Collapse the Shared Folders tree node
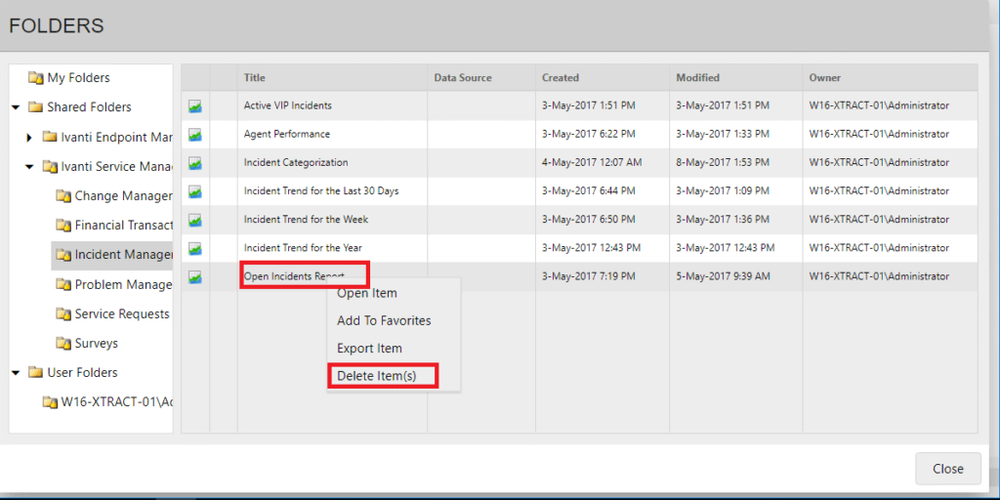The width and height of the screenshot is (1000, 500). pyautogui.click(x=15, y=107)
